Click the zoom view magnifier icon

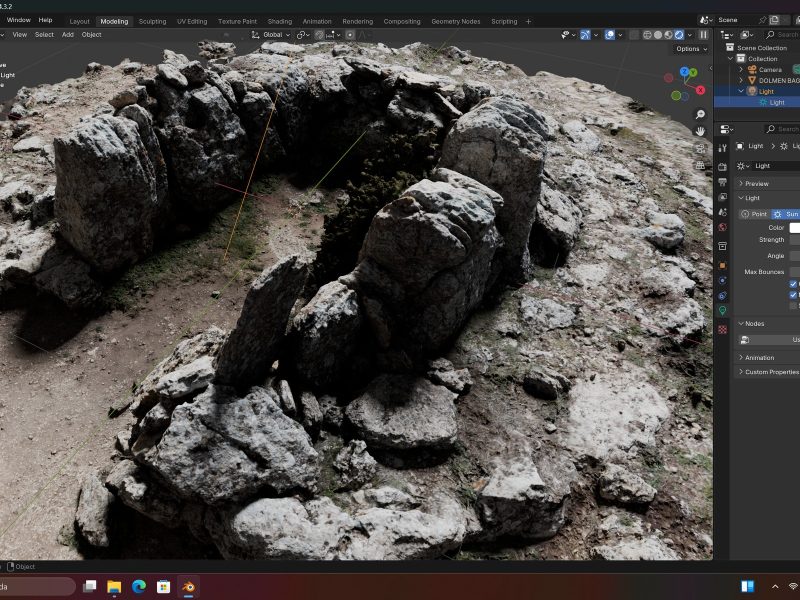701,114
